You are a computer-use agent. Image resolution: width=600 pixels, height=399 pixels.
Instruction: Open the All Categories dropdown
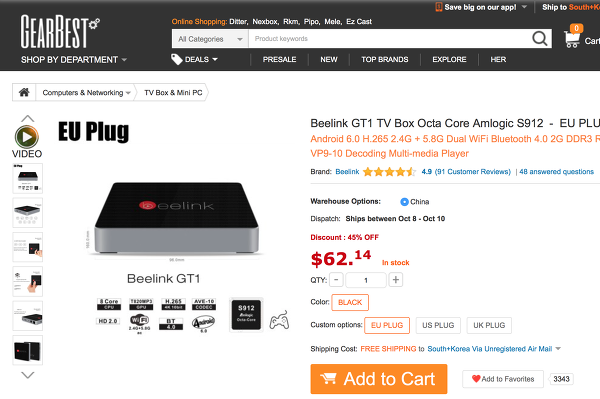[210, 39]
